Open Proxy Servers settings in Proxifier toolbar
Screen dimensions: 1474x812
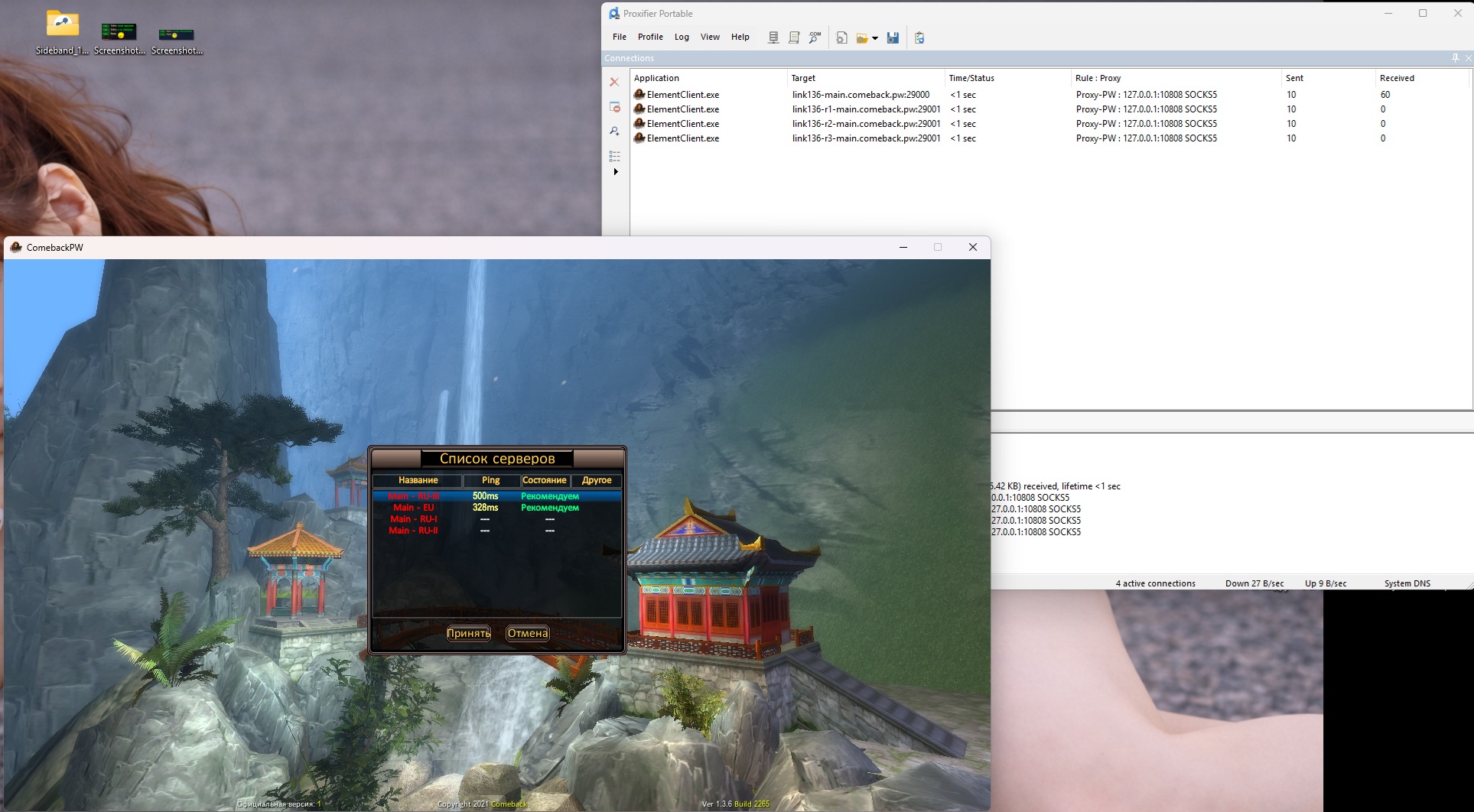pyautogui.click(x=773, y=37)
